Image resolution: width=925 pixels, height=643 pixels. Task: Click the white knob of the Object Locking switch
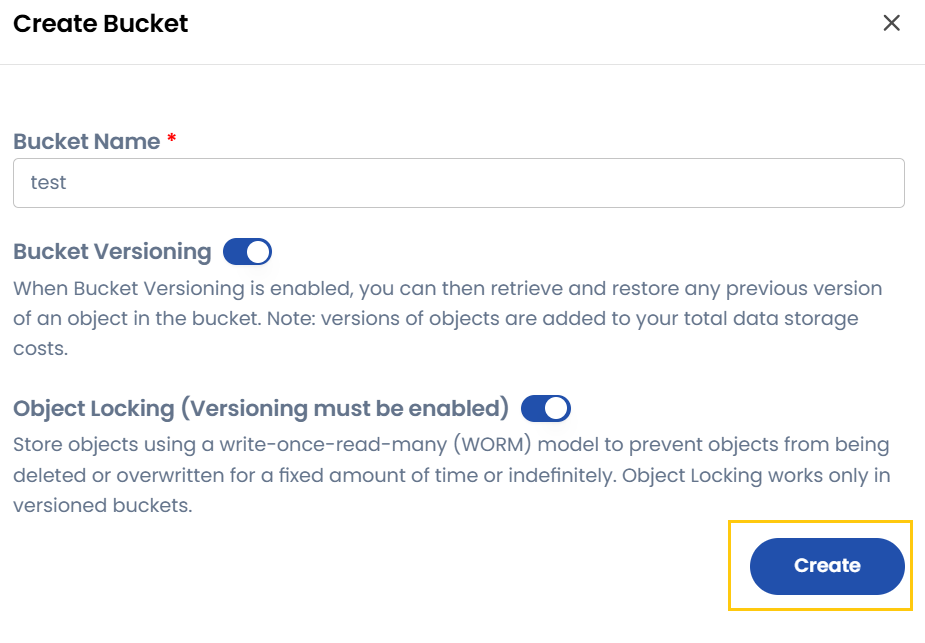(557, 408)
